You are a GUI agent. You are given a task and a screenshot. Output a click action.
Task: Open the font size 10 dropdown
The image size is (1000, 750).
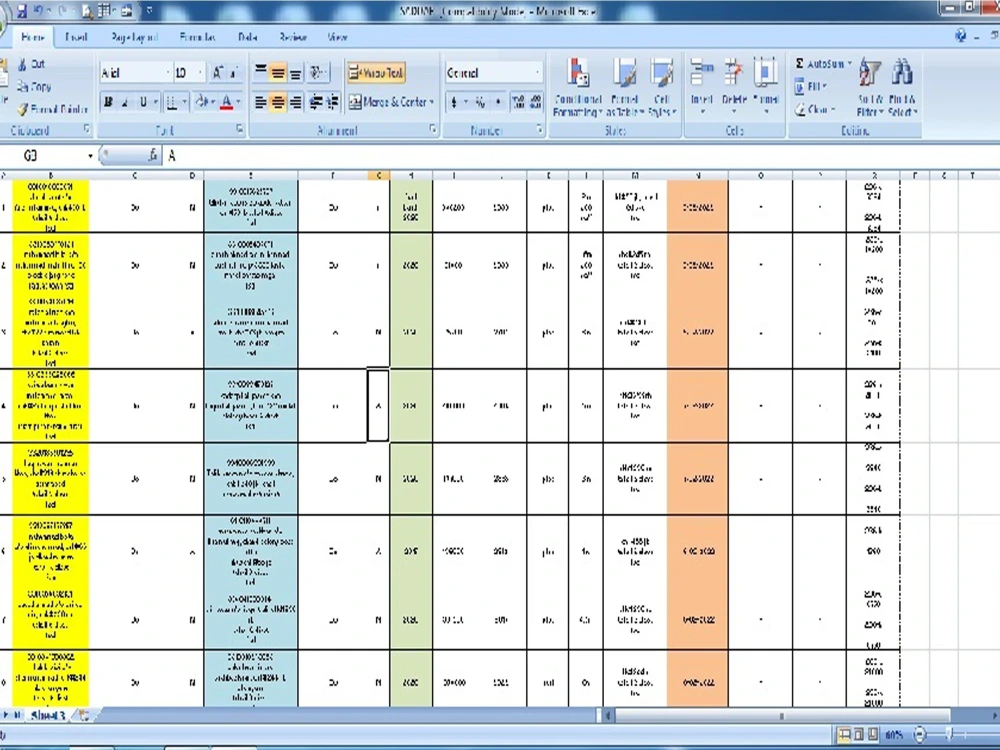[200, 73]
